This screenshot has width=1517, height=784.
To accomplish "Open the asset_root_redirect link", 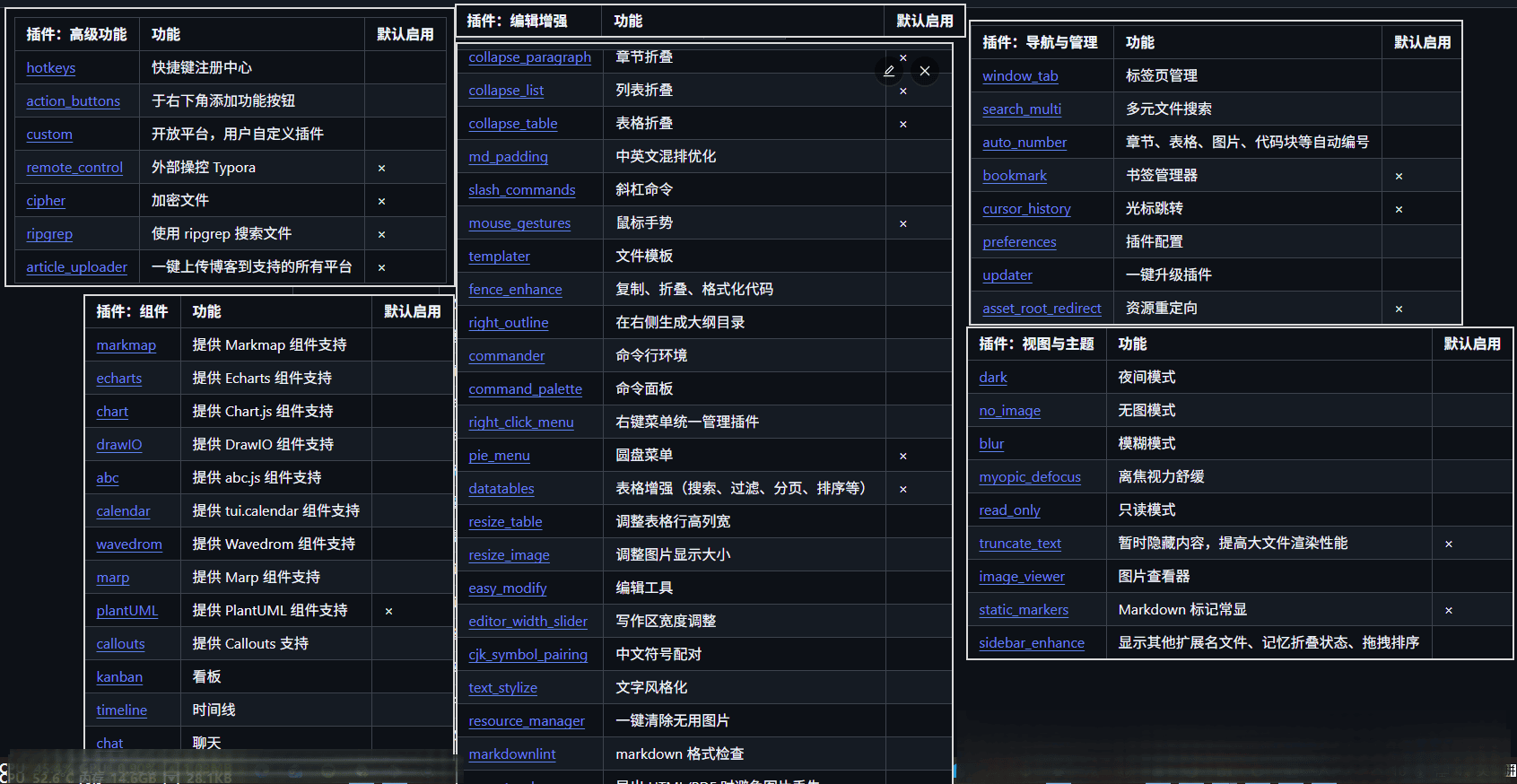I will click(1042, 309).
